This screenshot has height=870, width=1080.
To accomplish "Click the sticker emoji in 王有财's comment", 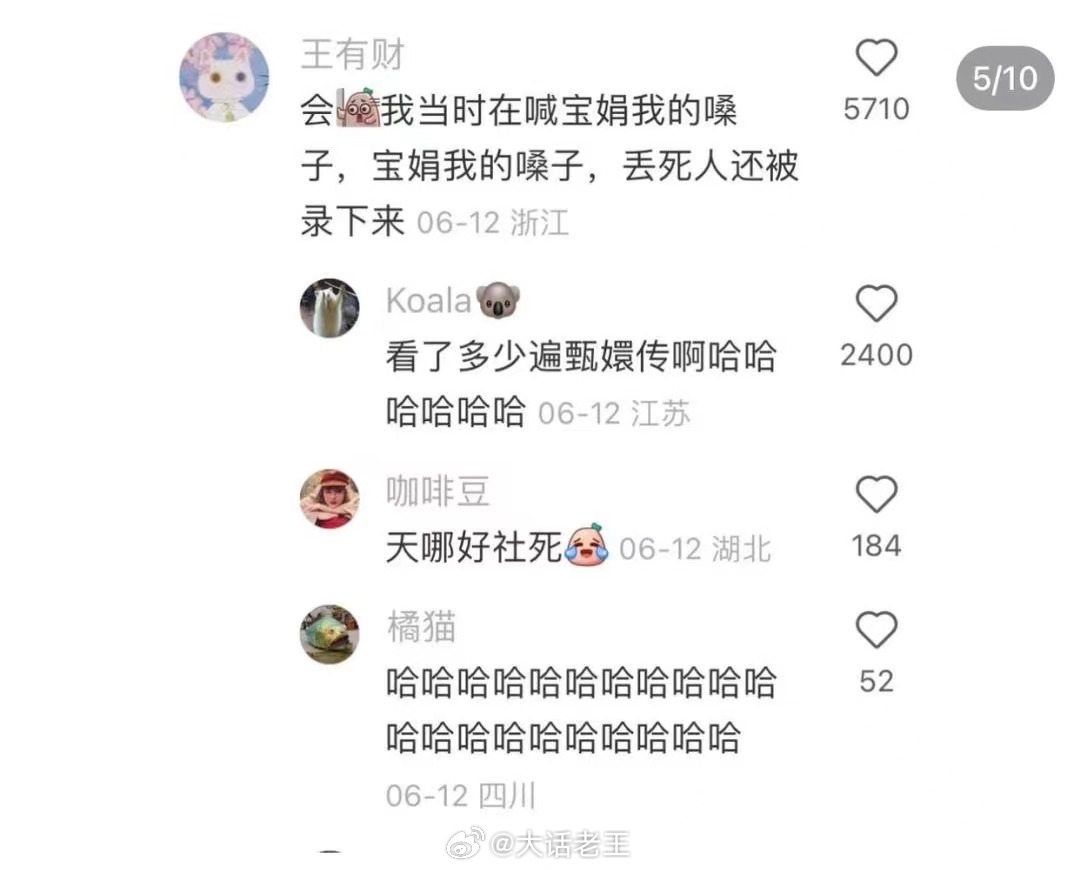I will (358, 108).
